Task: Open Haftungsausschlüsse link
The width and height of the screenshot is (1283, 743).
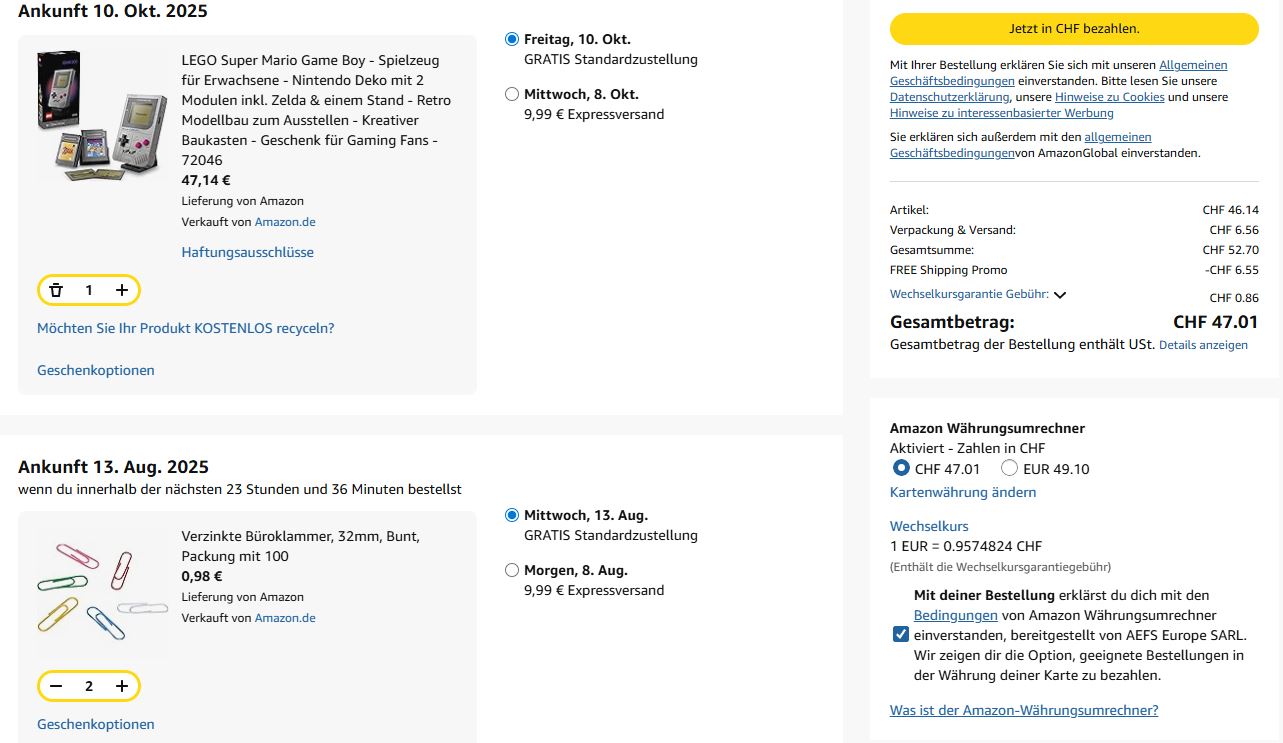Action: pos(247,252)
